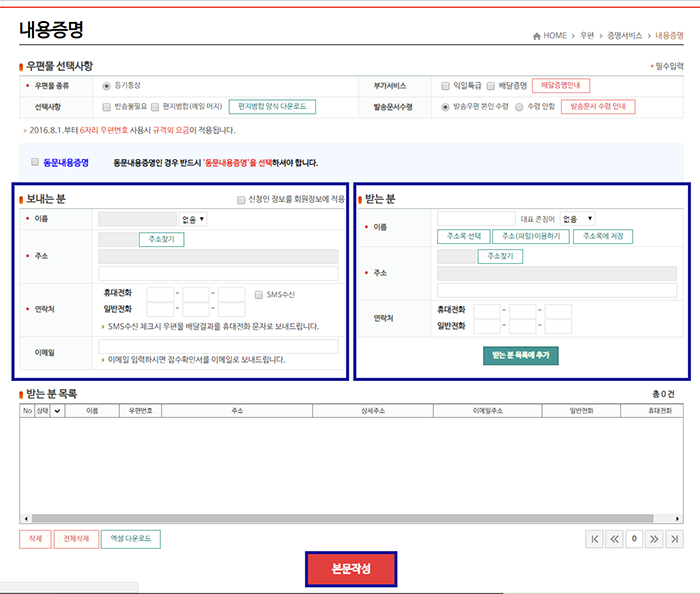700x594 pixels.
Task: Go to HOME via breadcrumb house icon
Action: coord(537,36)
